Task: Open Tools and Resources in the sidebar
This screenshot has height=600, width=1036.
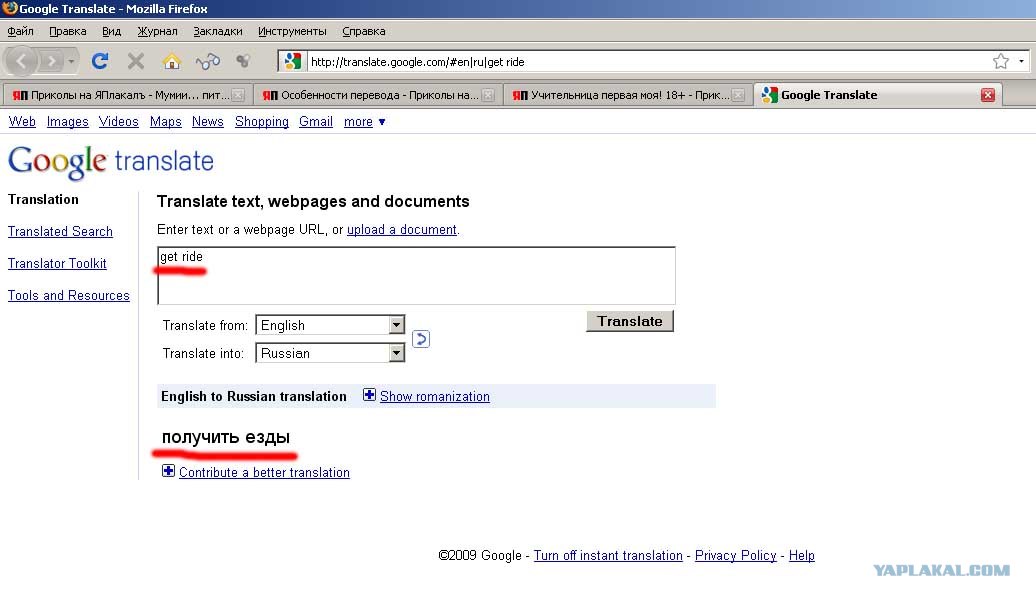Action: pyautogui.click(x=69, y=295)
